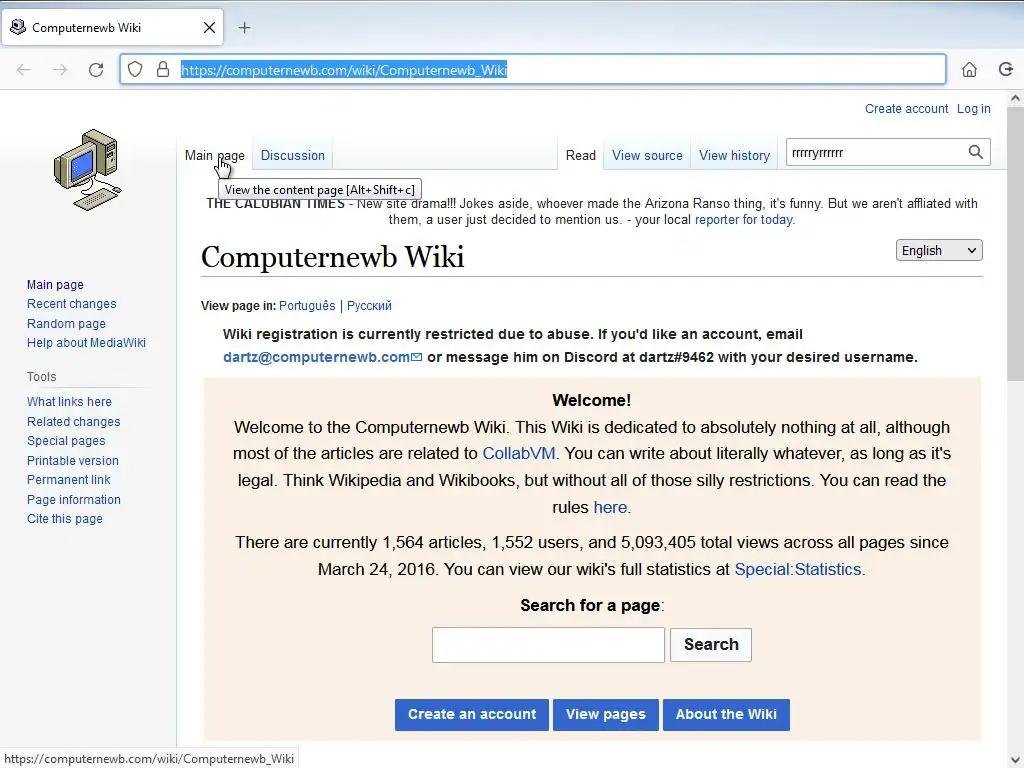Click 'reporter for today' link
The height and width of the screenshot is (768, 1024).
coord(744,219)
